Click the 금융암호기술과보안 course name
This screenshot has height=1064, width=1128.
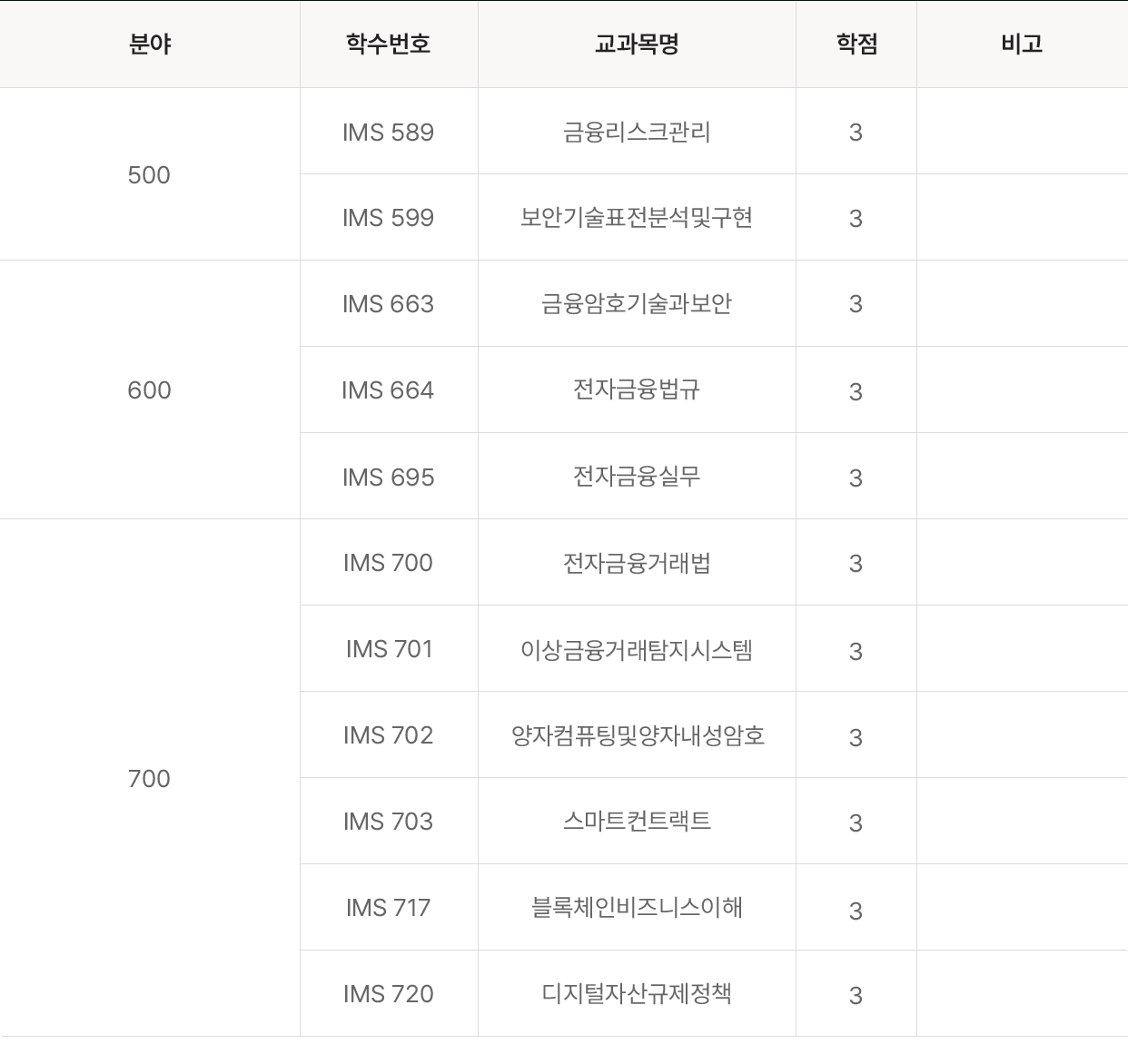(x=637, y=304)
